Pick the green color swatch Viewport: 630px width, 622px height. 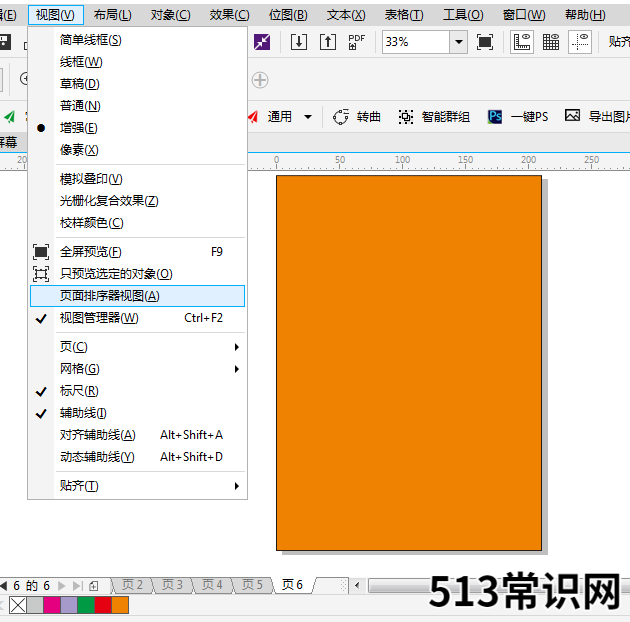[x=86, y=605]
